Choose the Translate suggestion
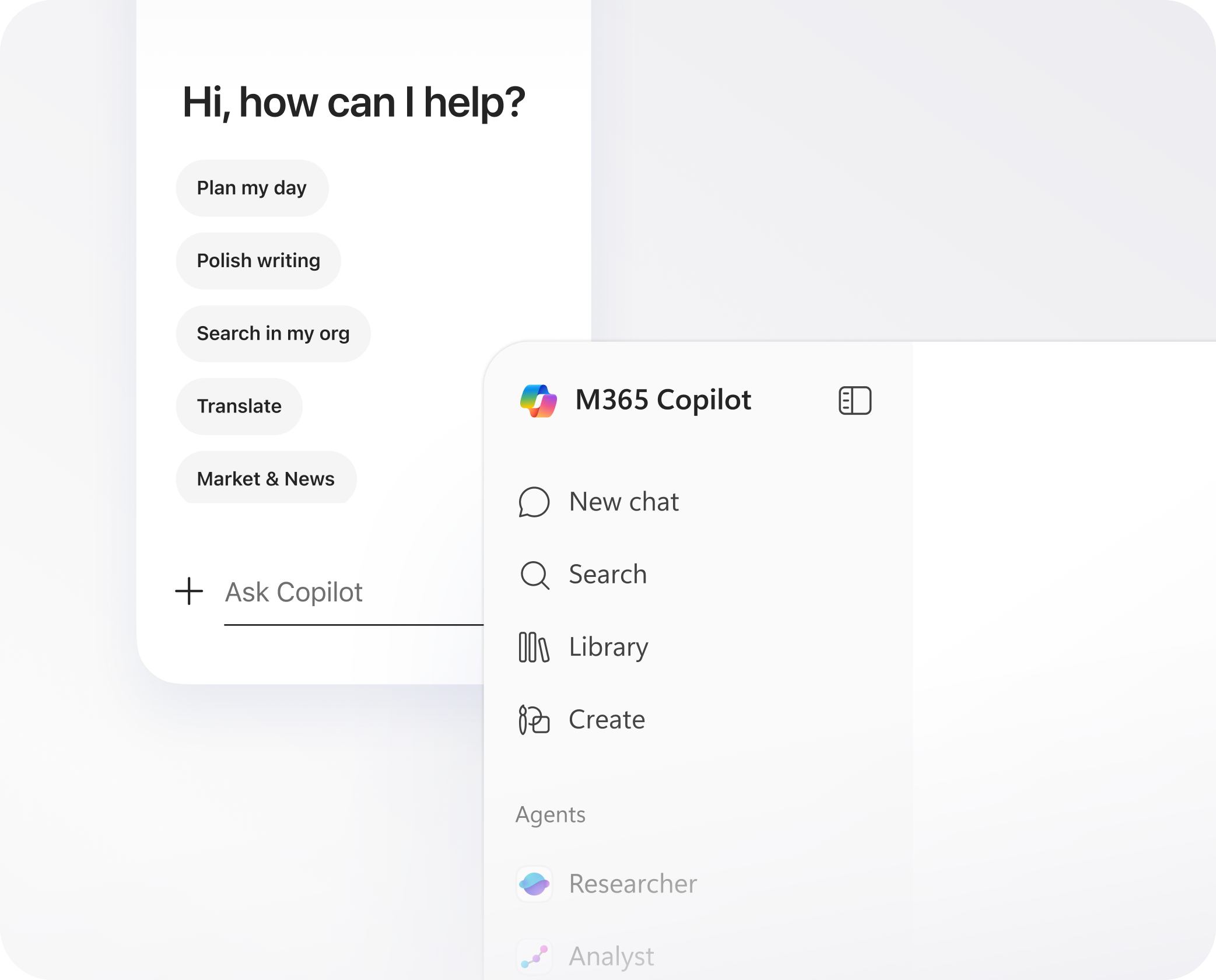 (239, 407)
